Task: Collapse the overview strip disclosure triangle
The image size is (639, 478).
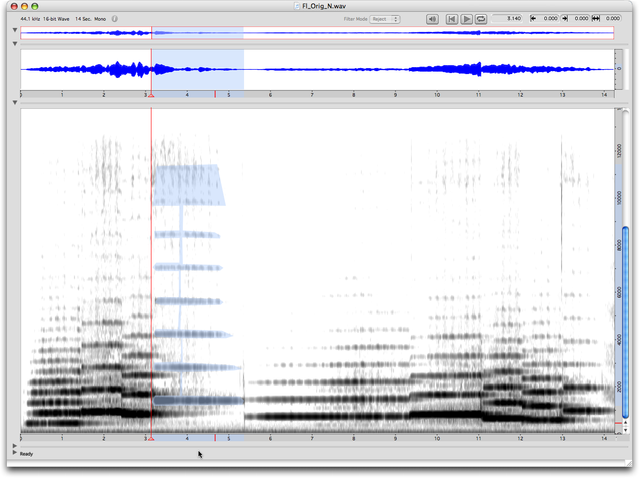Action: click(14, 31)
